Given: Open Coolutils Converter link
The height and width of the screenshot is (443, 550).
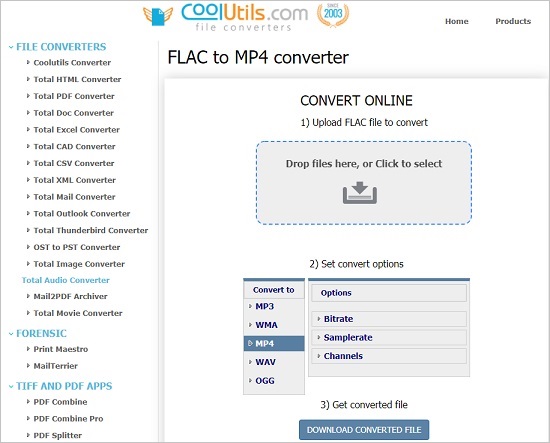Looking at the screenshot, I should tap(72, 62).
